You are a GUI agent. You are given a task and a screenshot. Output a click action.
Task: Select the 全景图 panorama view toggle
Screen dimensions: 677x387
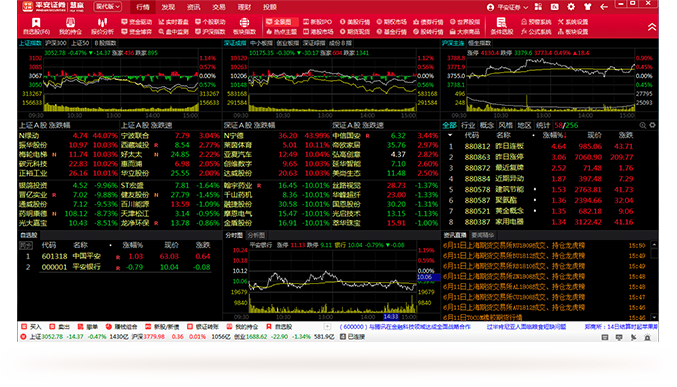pyautogui.click(x=282, y=22)
